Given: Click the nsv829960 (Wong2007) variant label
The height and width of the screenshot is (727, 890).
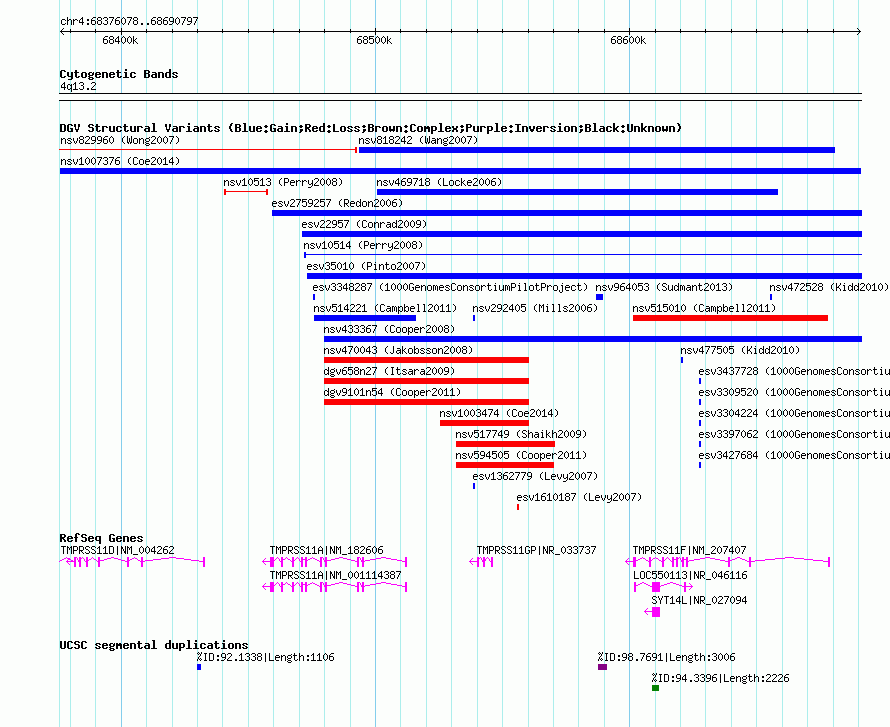Looking at the screenshot, I should 120,140.
